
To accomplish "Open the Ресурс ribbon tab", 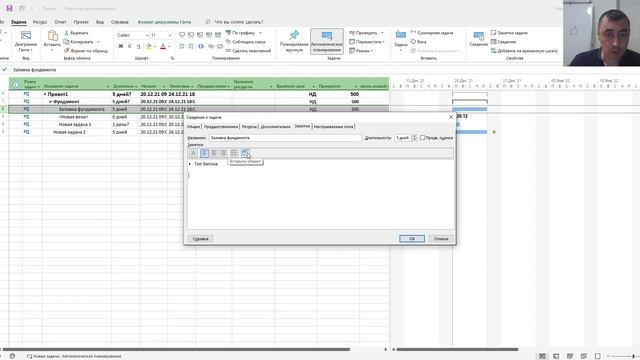I will point(40,22).
